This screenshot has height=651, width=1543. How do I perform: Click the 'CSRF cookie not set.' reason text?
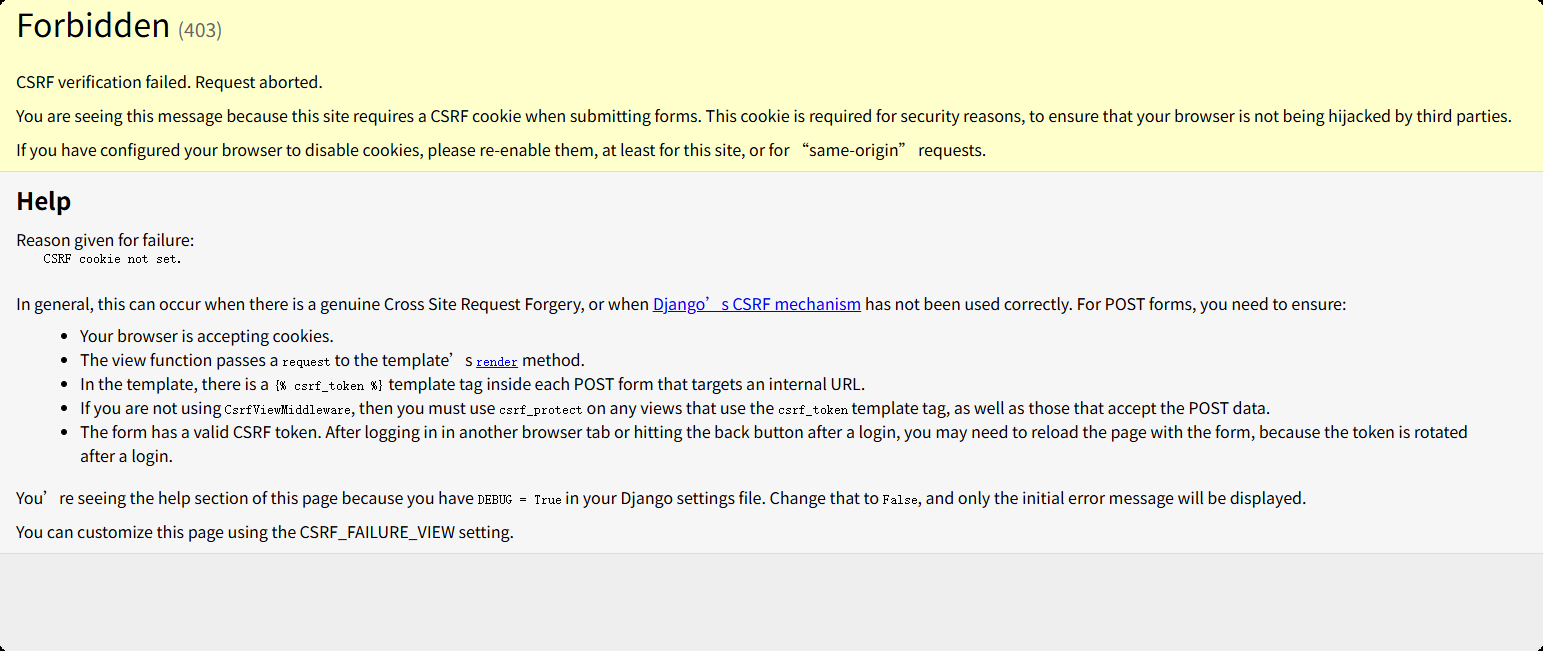click(112, 258)
